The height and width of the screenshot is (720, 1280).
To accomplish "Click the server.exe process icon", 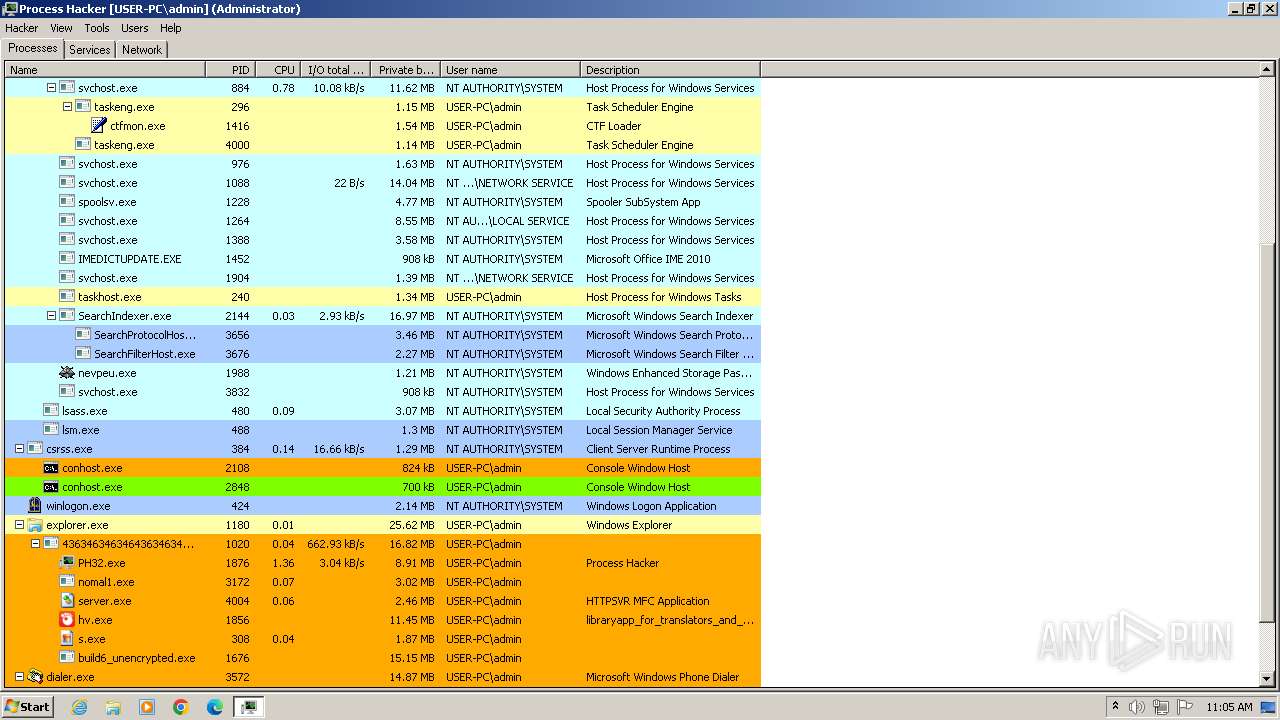I will [x=67, y=601].
